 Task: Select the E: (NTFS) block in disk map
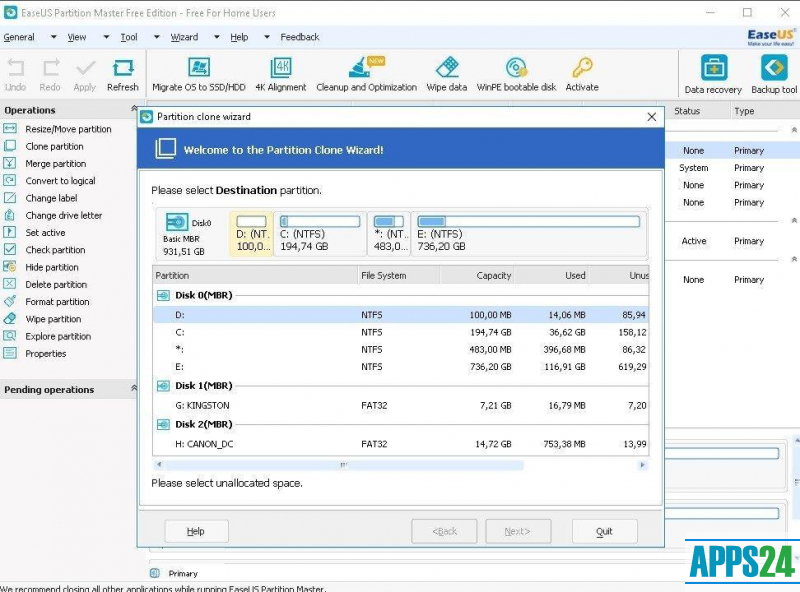[x=529, y=234]
